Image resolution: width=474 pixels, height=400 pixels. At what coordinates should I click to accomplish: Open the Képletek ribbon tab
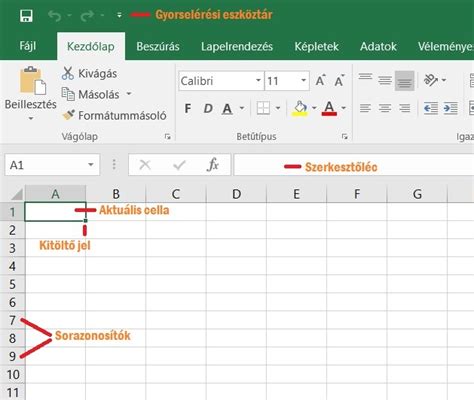[316, 46]
